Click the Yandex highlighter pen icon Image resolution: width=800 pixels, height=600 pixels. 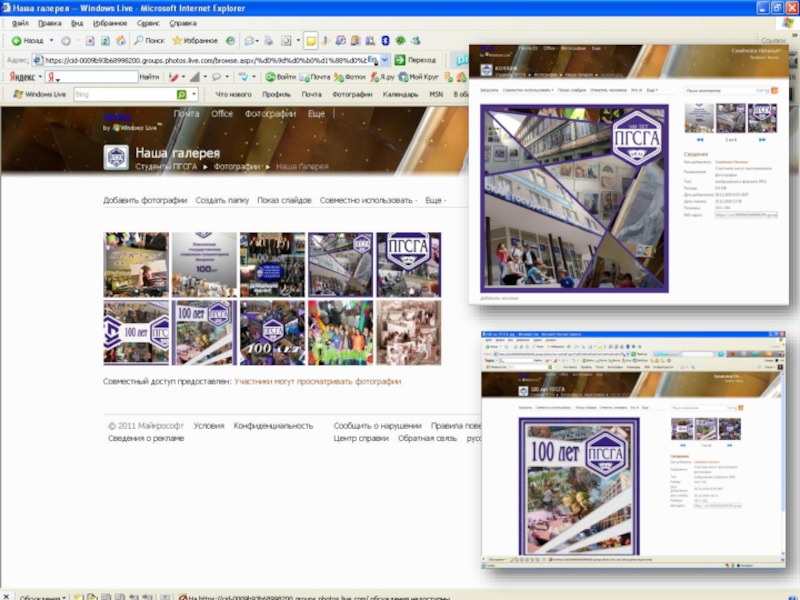tap(173, 77)
